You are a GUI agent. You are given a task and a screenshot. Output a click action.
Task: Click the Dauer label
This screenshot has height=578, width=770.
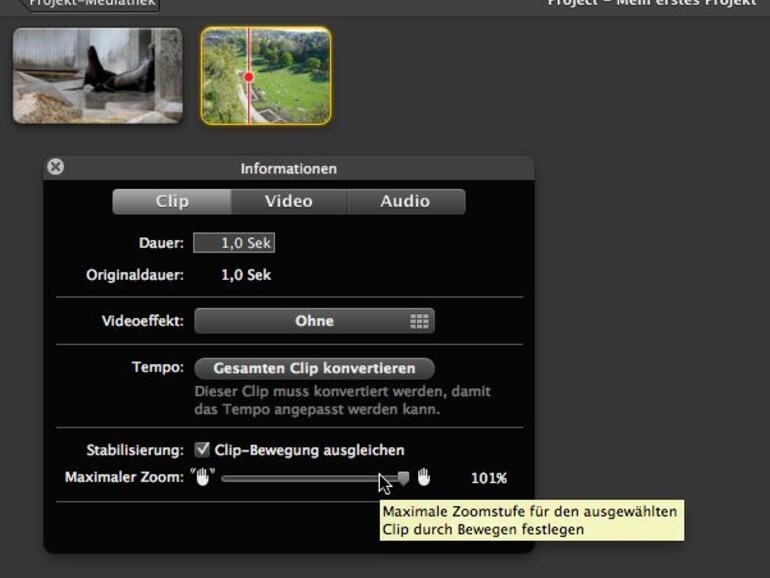point(161,243)
